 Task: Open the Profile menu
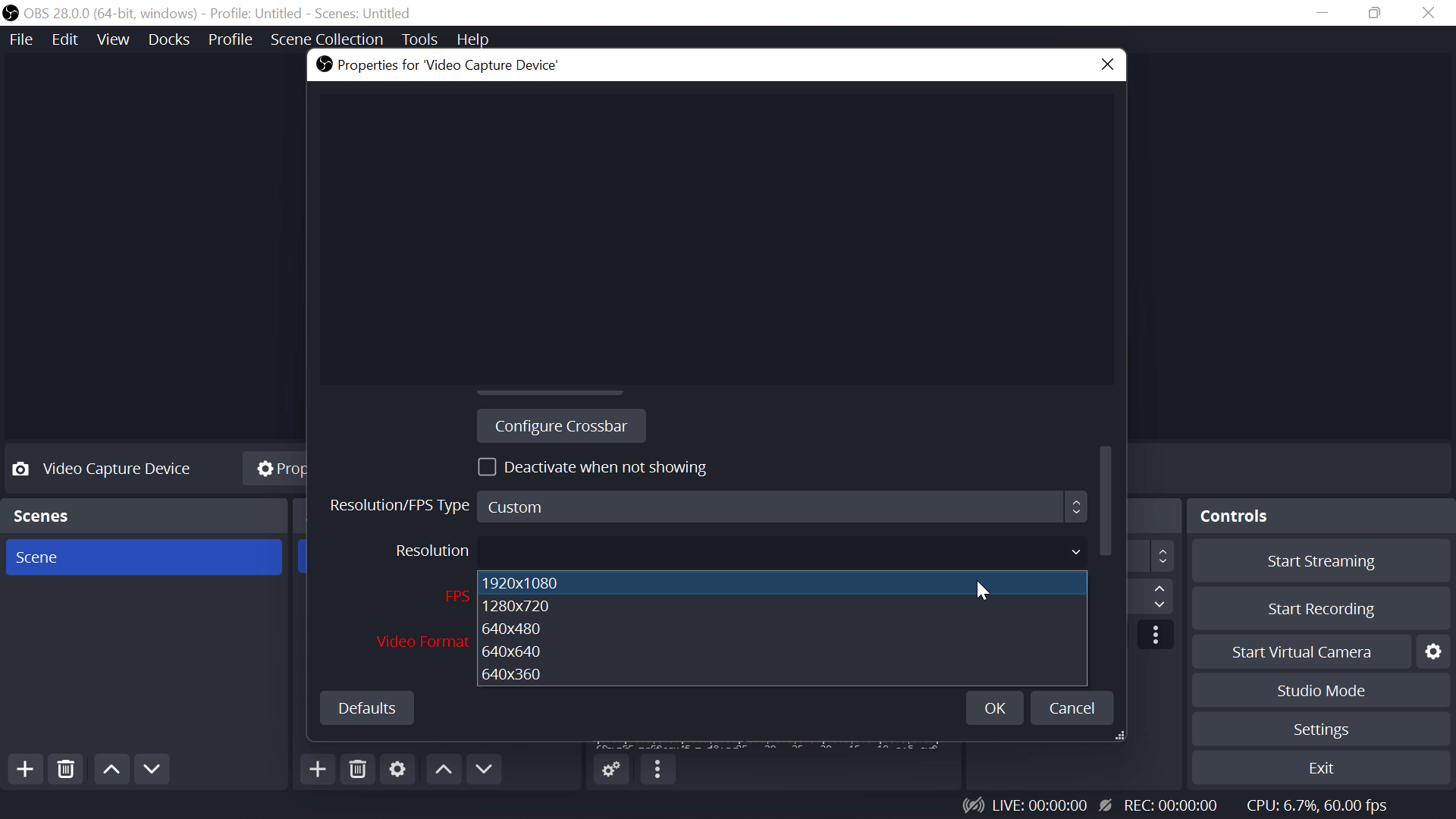[x=229, y=39]
